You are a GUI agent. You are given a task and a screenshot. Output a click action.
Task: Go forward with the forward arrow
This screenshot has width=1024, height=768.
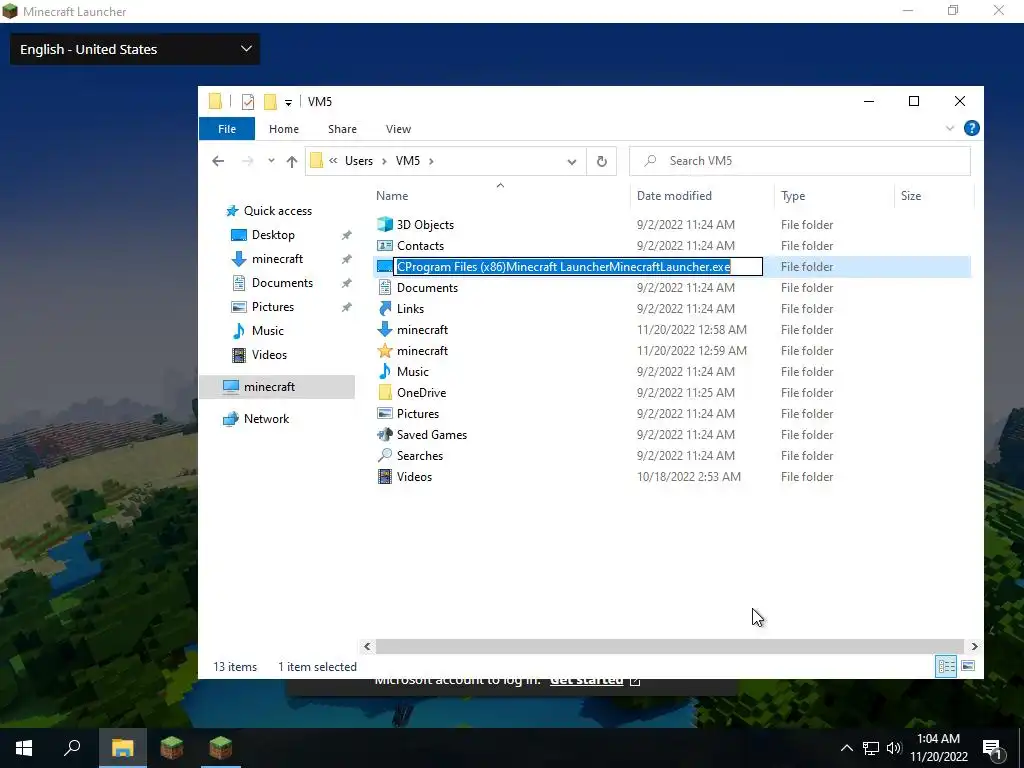click(x=247, y=161)
